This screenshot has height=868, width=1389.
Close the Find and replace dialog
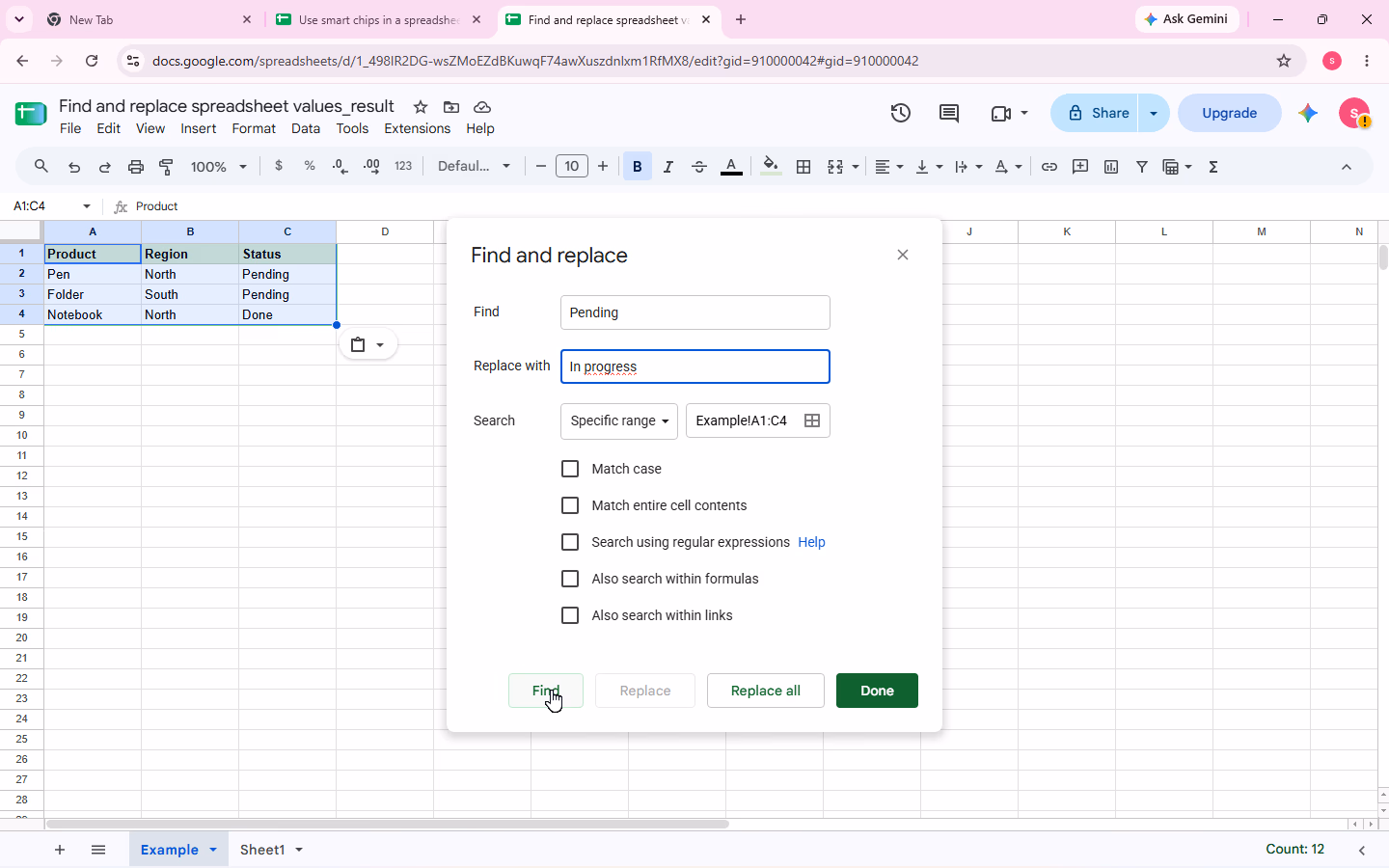tap(903, 255)
